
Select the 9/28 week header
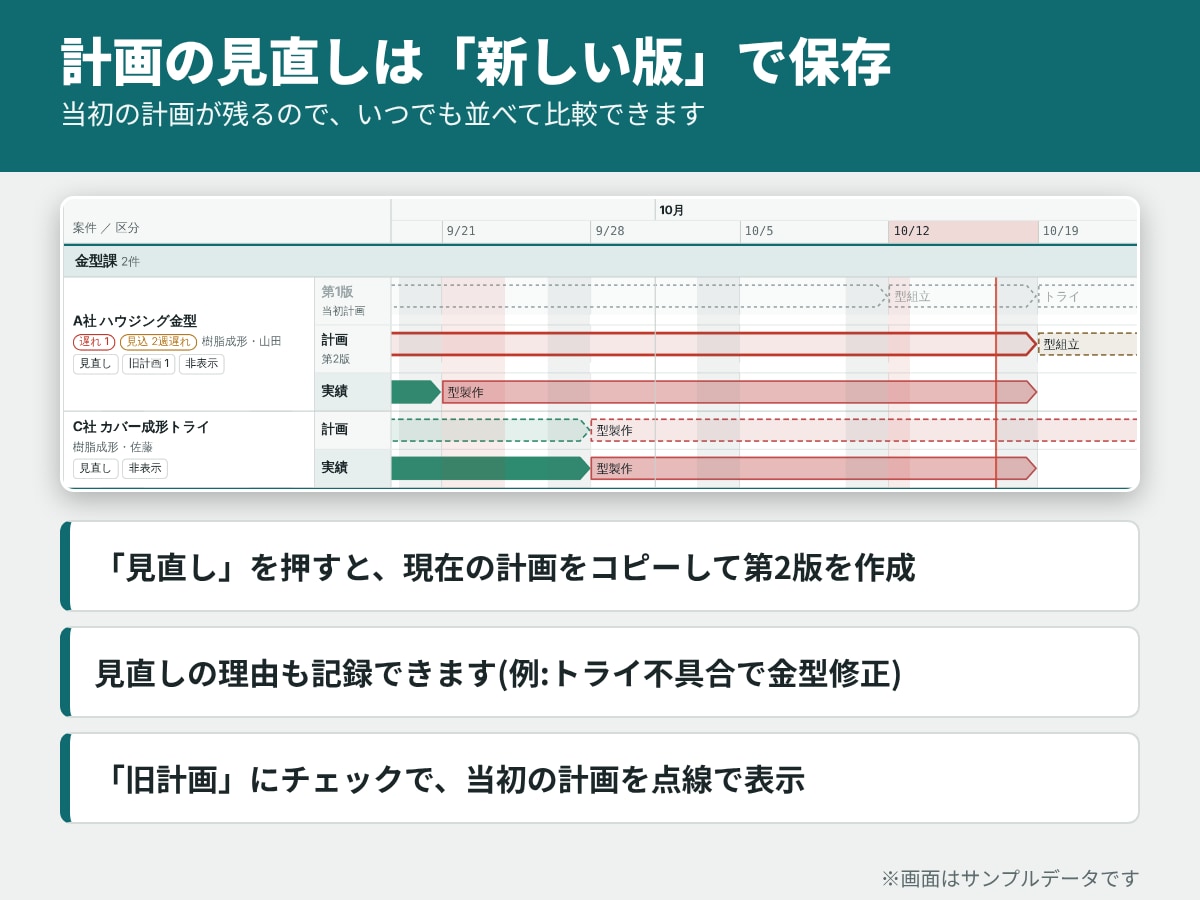click(665, 231)
